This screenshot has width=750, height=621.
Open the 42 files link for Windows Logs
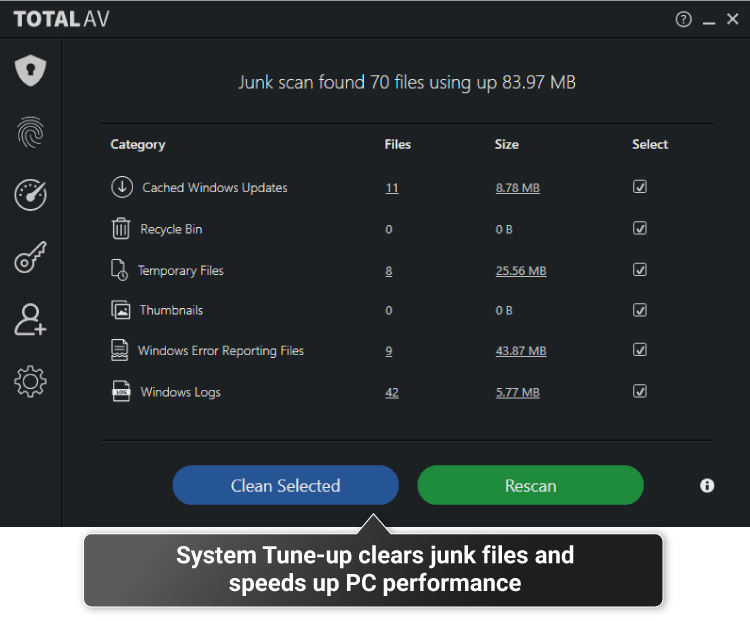coord(392,393)
